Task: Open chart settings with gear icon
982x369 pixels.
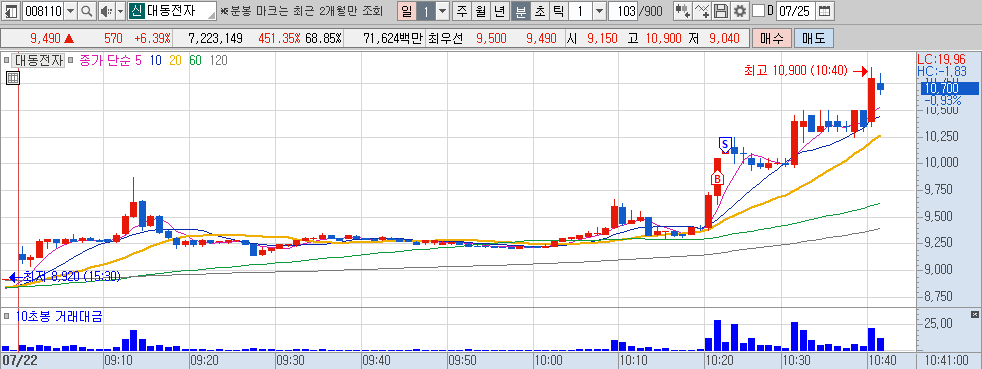Action: pyautogui.click(x=740, y=11)
